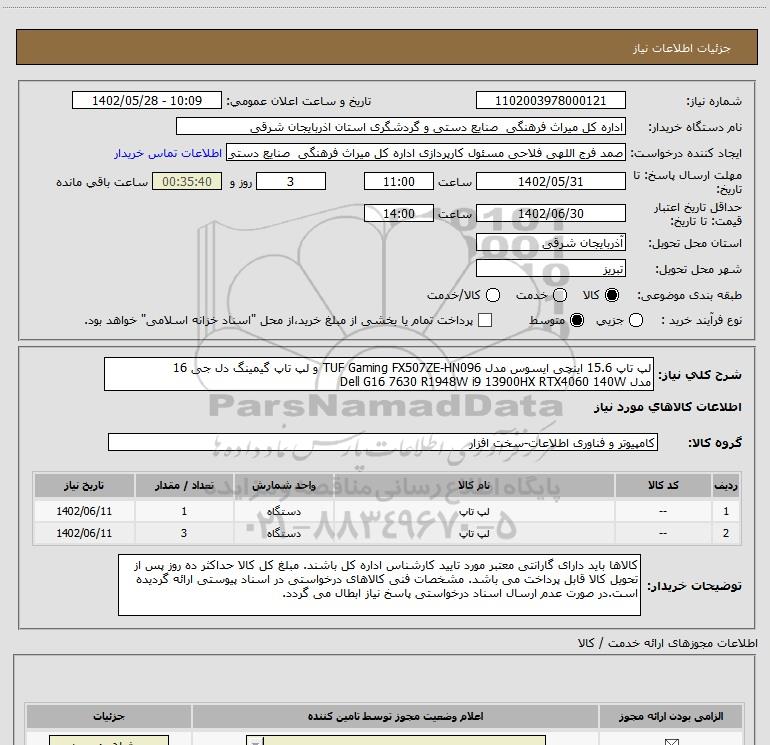Click the buyer organization name field

click(401, 127)
